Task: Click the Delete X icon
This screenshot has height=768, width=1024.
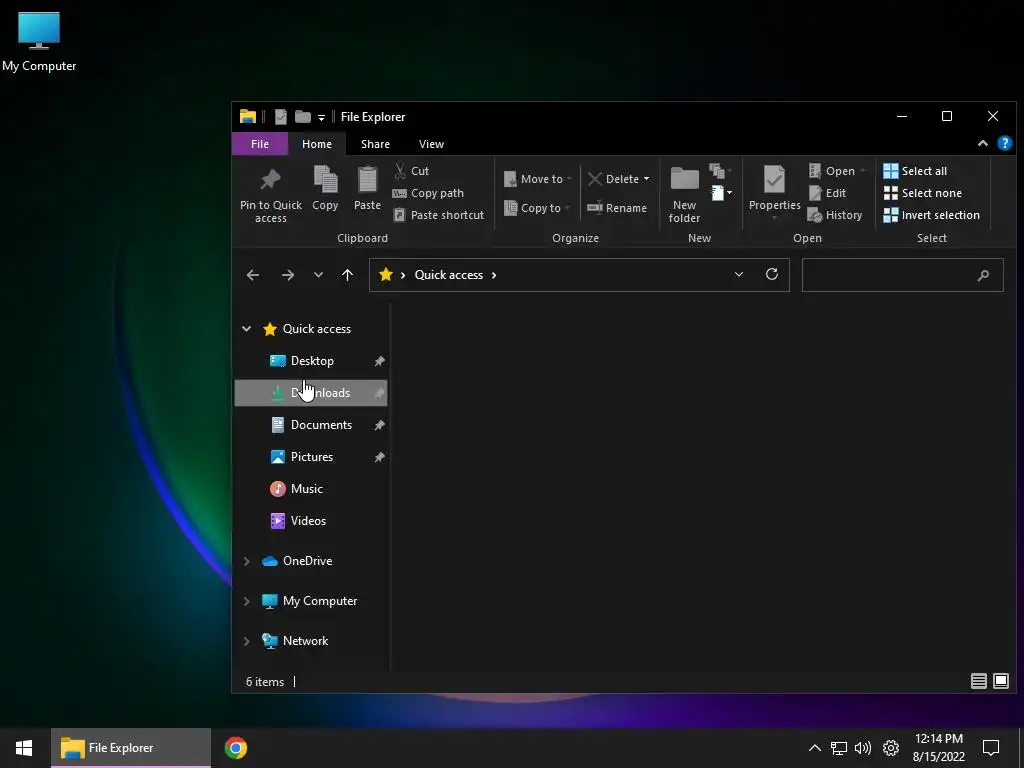Action: pyautogui.click(x=594, y=179)
